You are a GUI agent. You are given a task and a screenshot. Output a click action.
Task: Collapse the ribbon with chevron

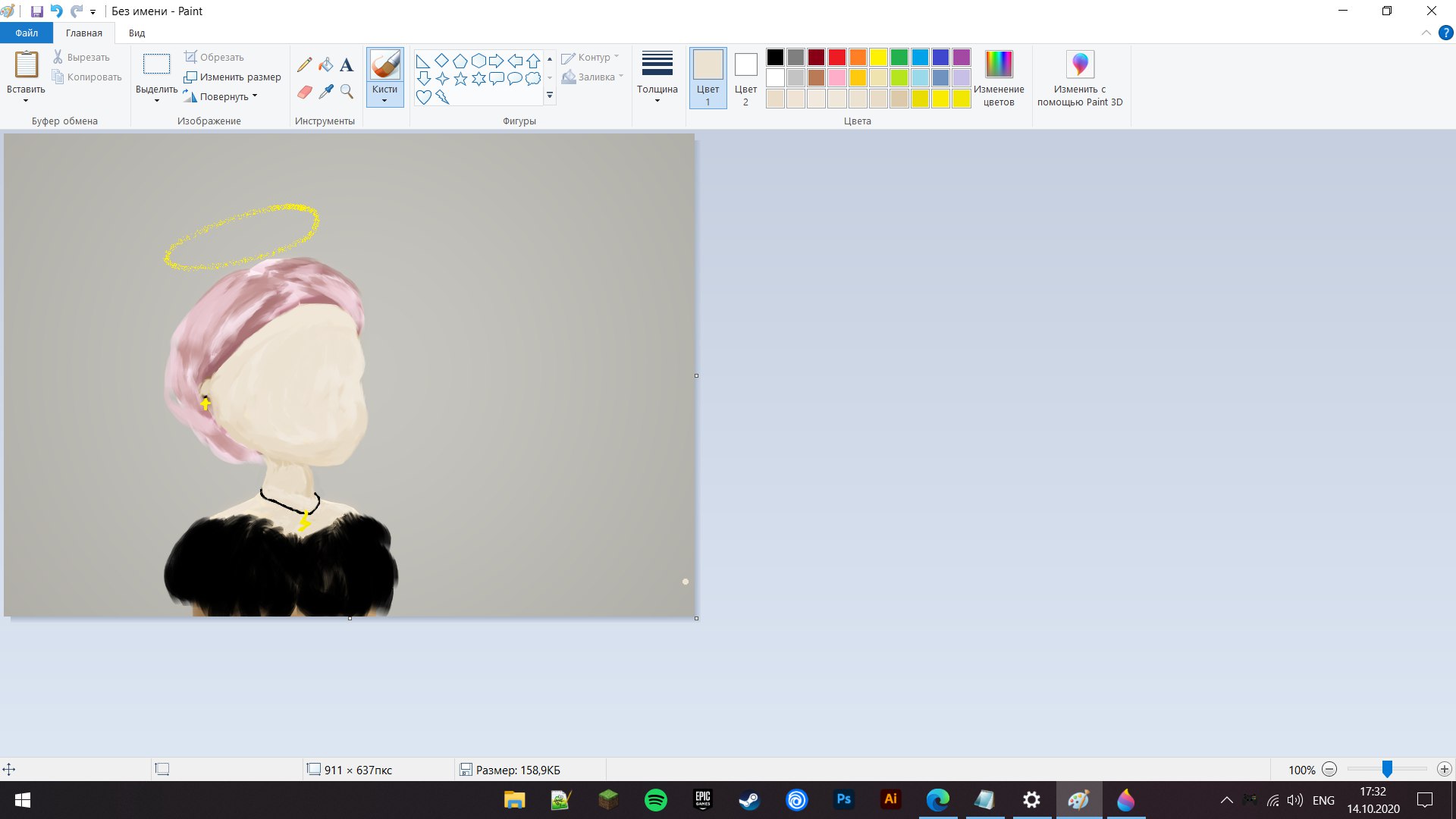1426,33
